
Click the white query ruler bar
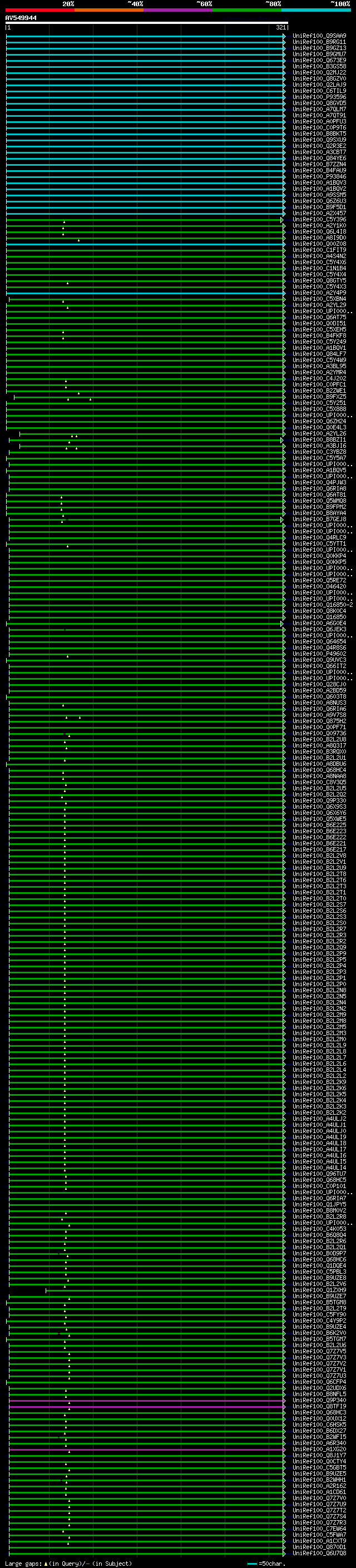pyautogui.click(x=146, y=22)
